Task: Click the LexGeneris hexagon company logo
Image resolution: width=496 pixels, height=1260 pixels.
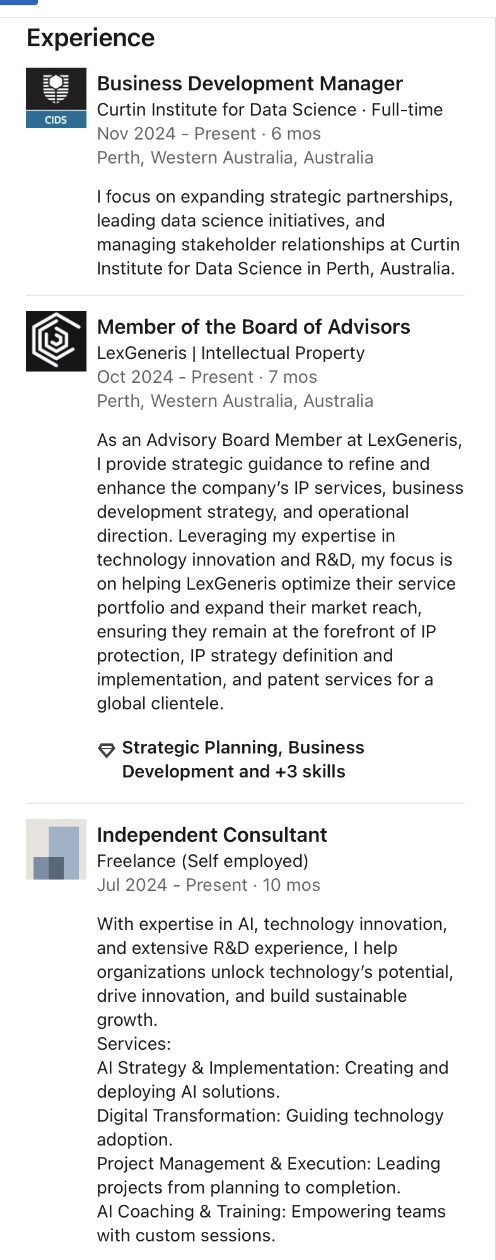Action: (56, 341)
